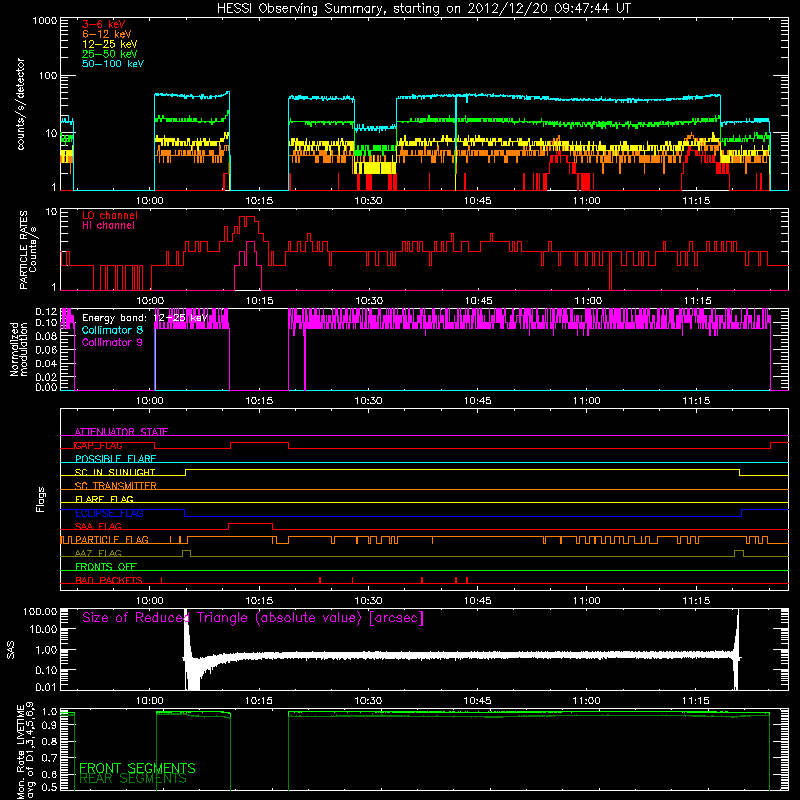Click the HESSI Observing Summary title text

pyautogui.click(x=423, y=9)
